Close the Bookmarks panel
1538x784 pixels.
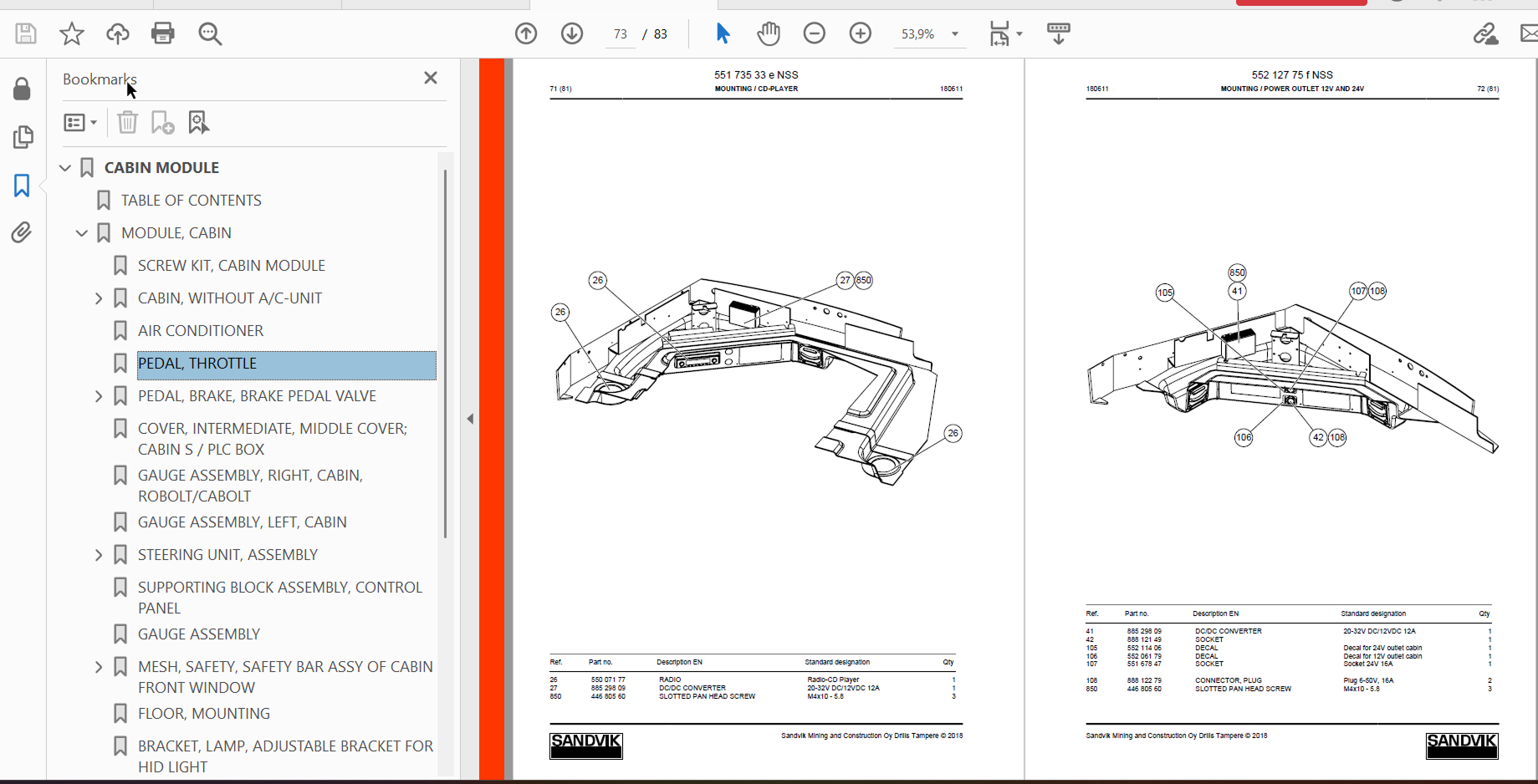tap(431, 78)
